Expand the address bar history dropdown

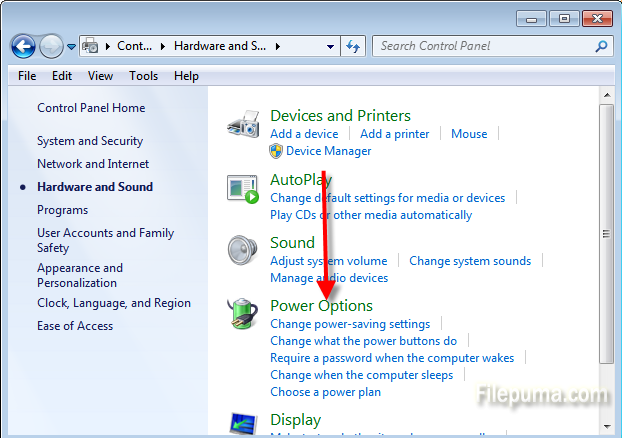(331, 46)
